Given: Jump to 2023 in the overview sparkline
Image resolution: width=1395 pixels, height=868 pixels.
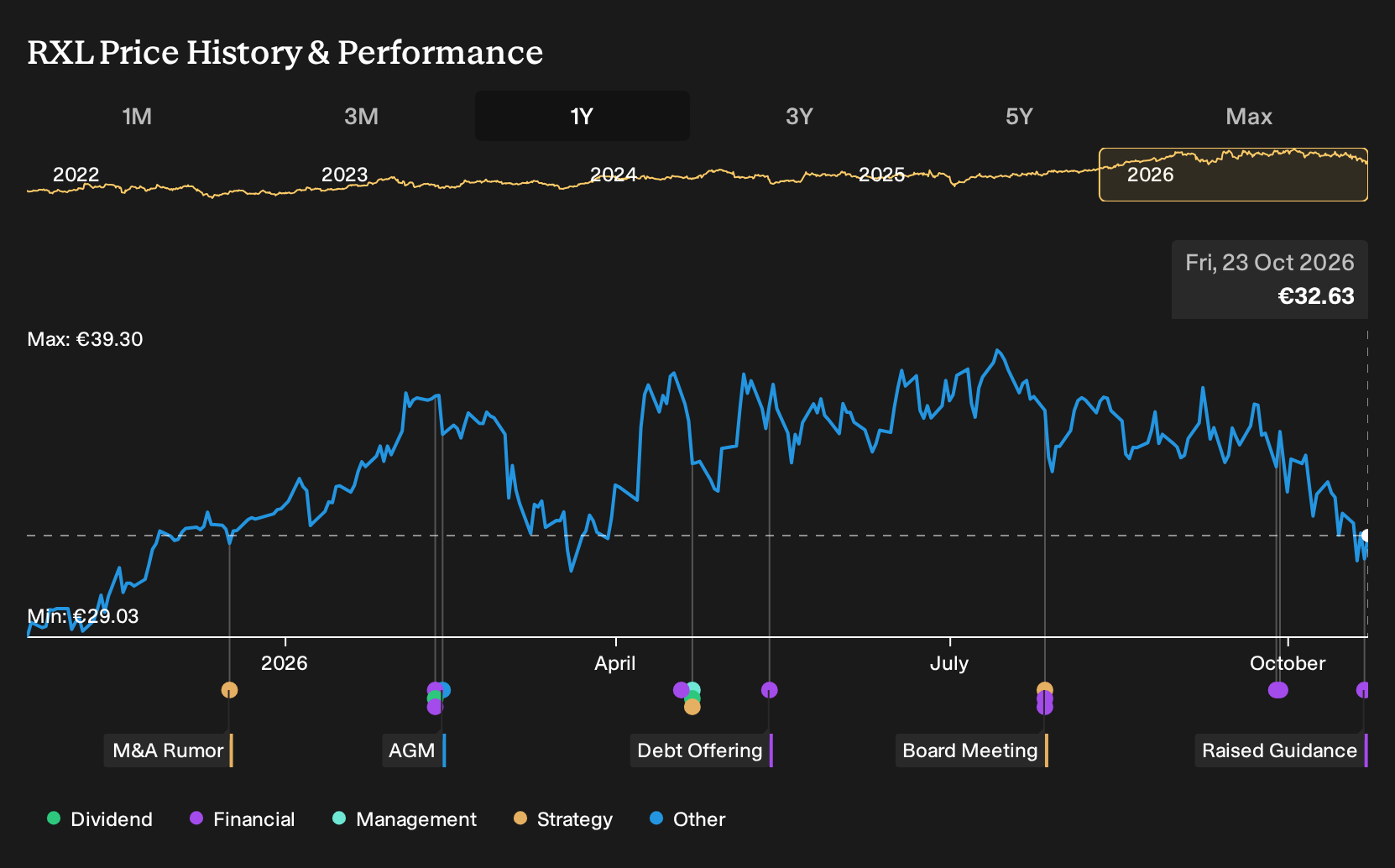Looking at the screenshot, I should [x=345, y=175].
